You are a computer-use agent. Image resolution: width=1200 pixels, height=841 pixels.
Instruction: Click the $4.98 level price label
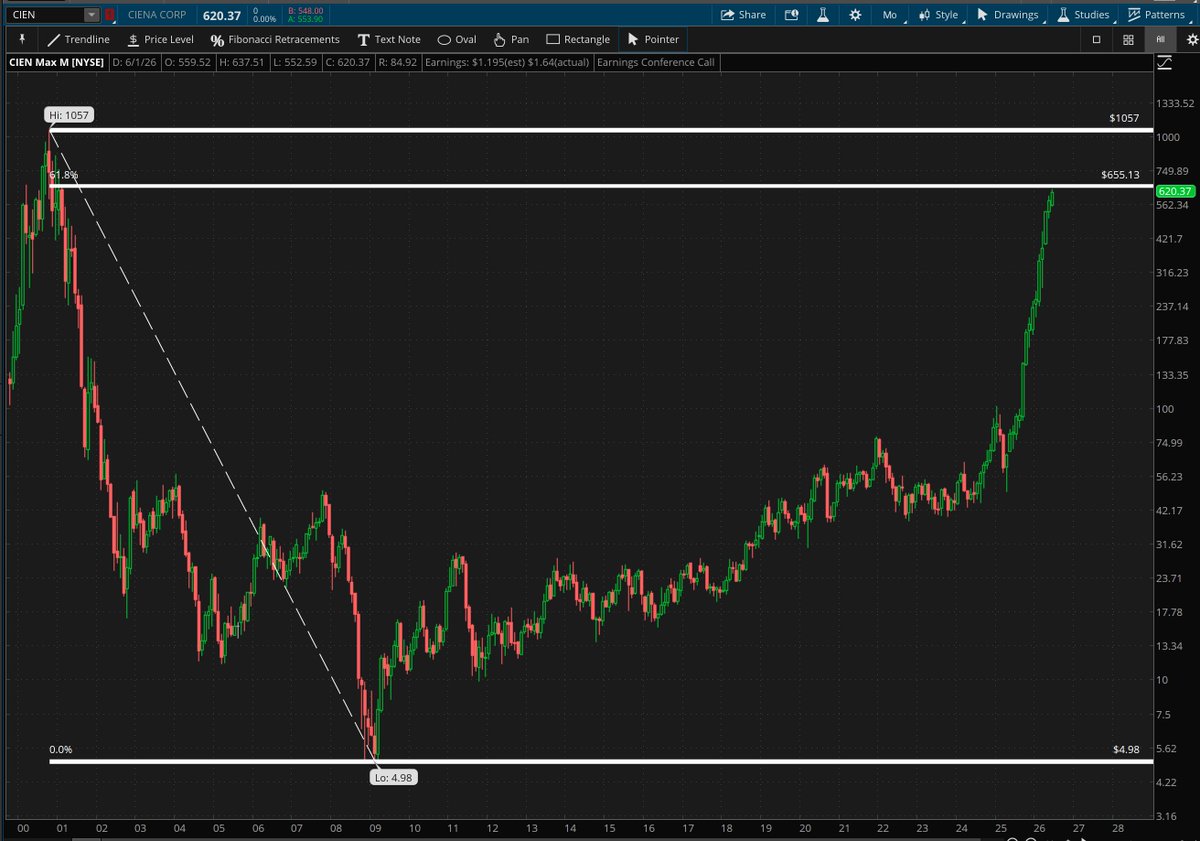tap(1126, 749)
